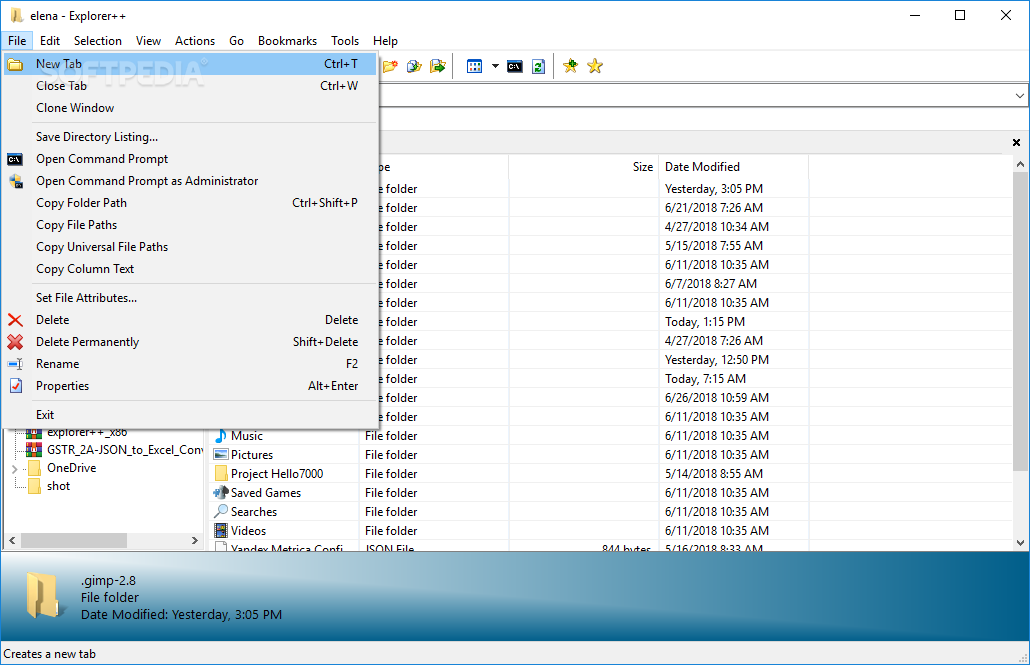Viewport: 1030px width, 665px height.
Task: Select the Videos filmstrip icon
Action: pos(221,530)
